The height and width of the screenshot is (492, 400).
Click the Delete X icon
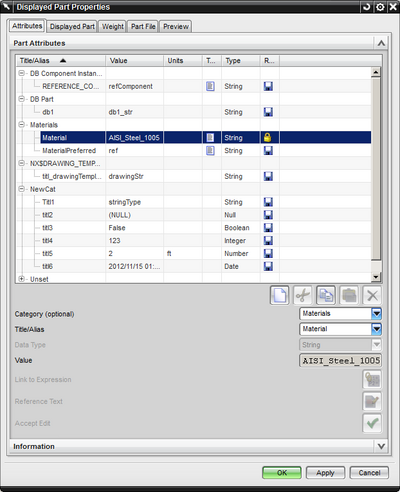coord(372,295)
